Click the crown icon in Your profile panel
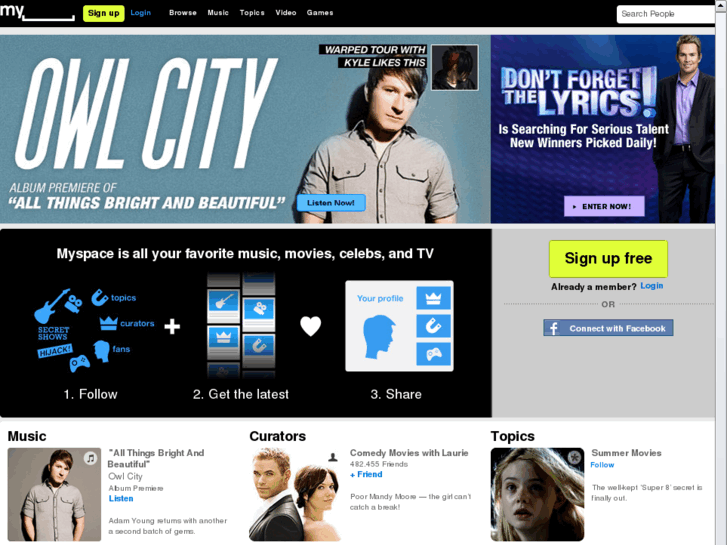The image size is (727, 545). 433,298
